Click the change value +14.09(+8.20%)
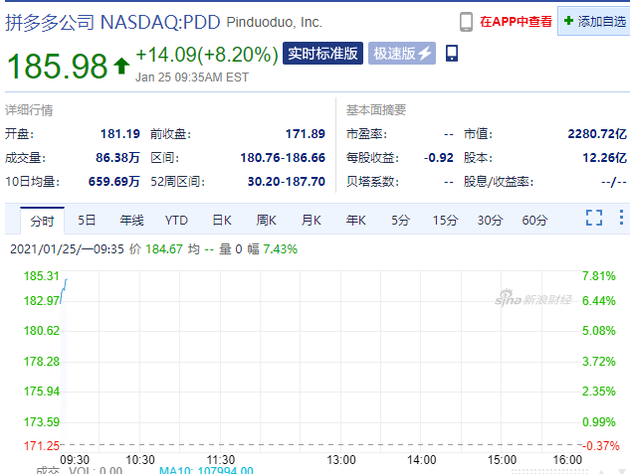The height and width of the screenshot is (474, 630). click(x=207, y=55)
